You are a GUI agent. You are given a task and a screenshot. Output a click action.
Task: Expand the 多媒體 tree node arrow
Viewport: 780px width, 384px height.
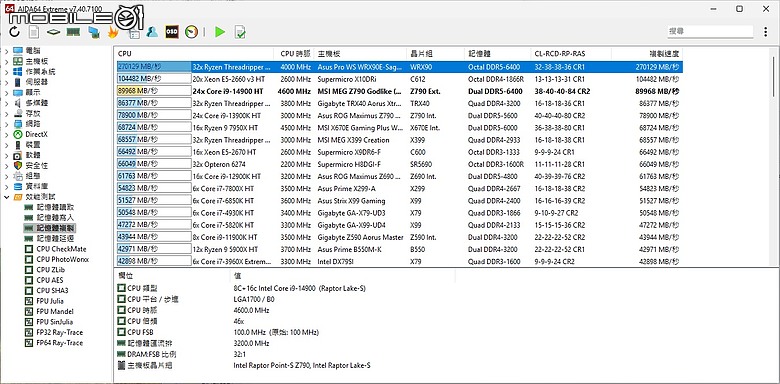click(6, 102)
